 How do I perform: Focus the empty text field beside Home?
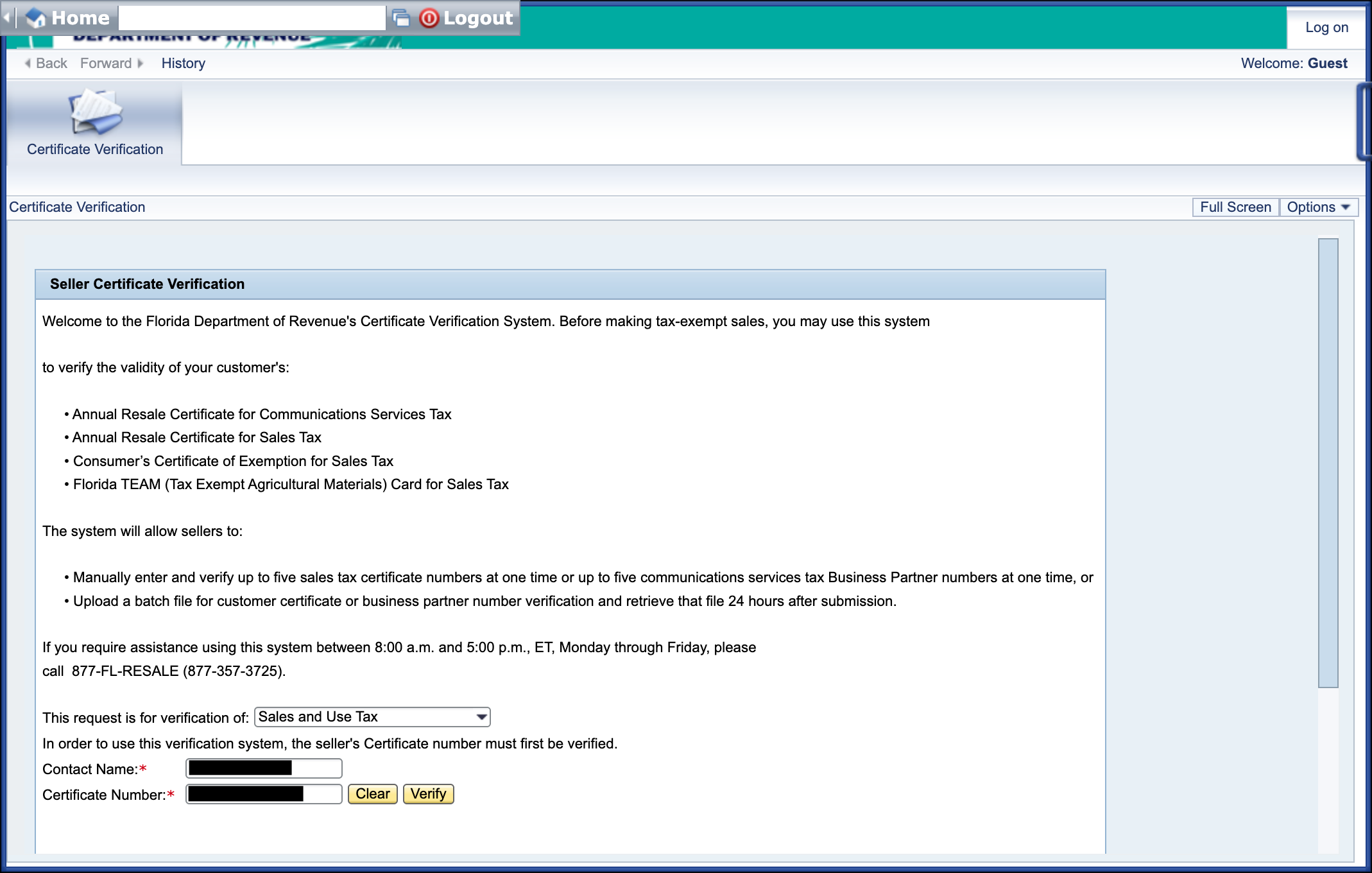(x=252, y=18)
